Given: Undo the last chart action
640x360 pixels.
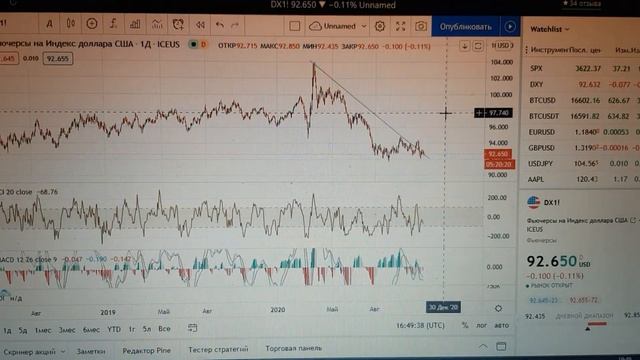Looking at the screenshot, I should tap(220, 25).
